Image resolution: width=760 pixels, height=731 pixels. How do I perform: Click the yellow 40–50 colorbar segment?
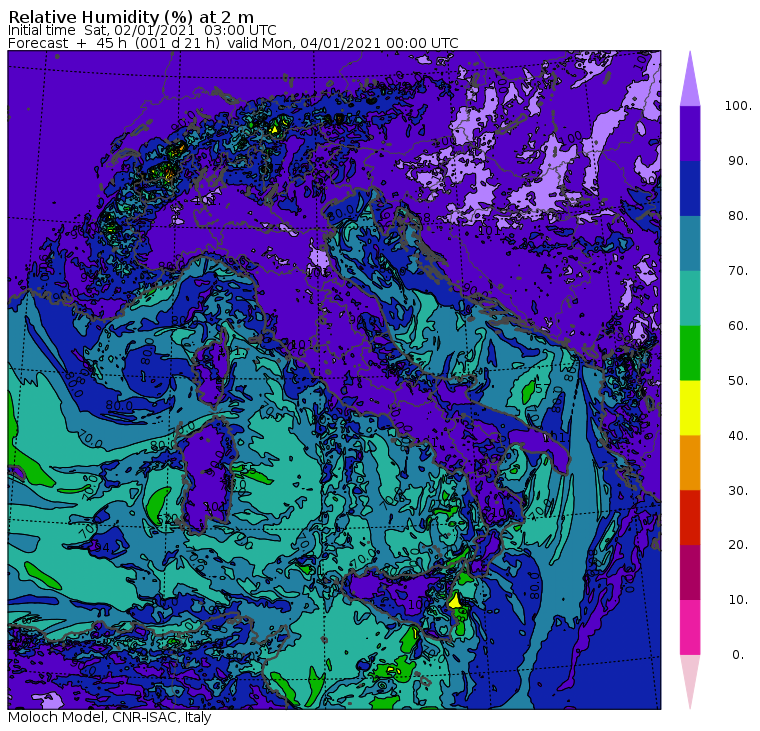[690, 408]
